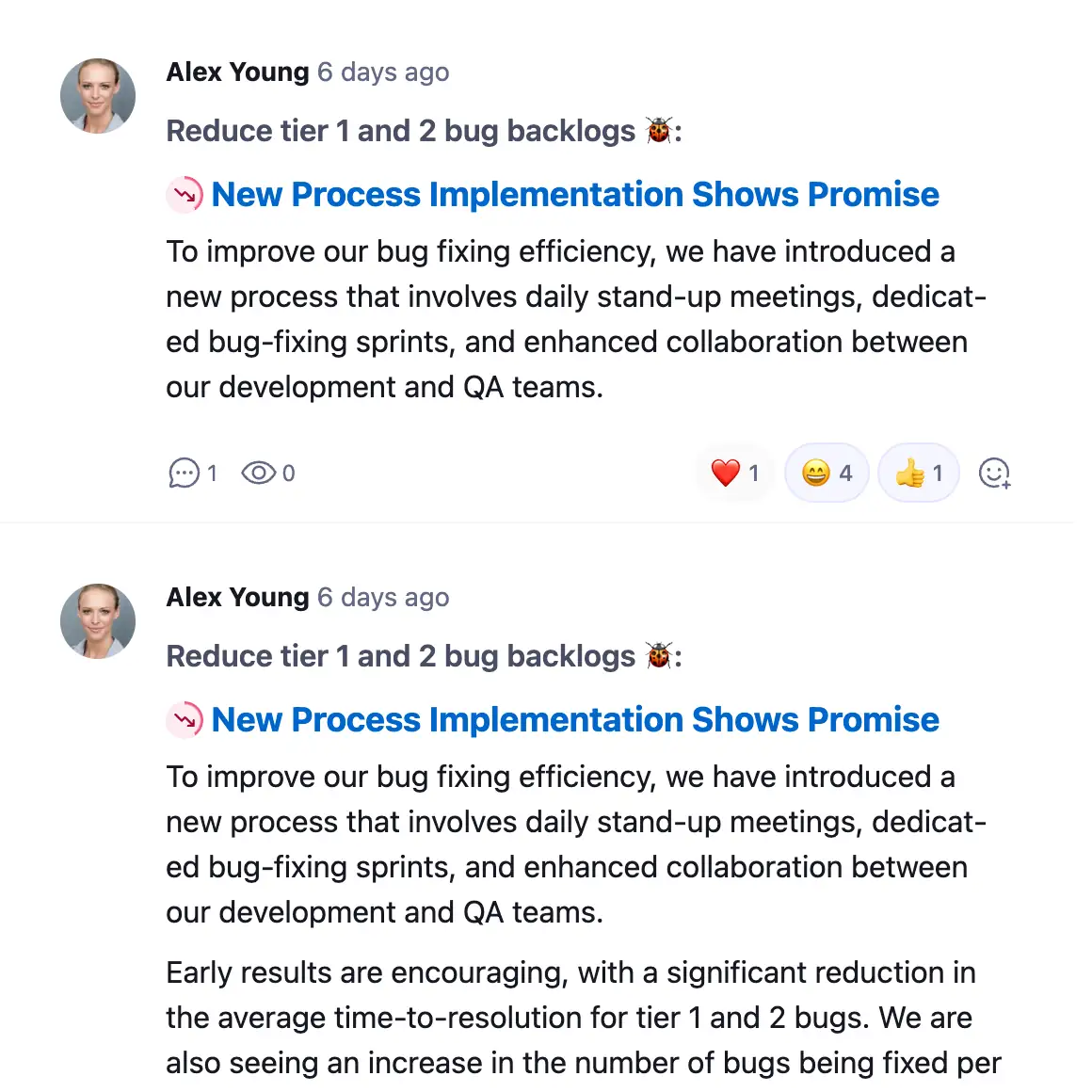Click Alex Young's avatar in second post

(98, 621)
